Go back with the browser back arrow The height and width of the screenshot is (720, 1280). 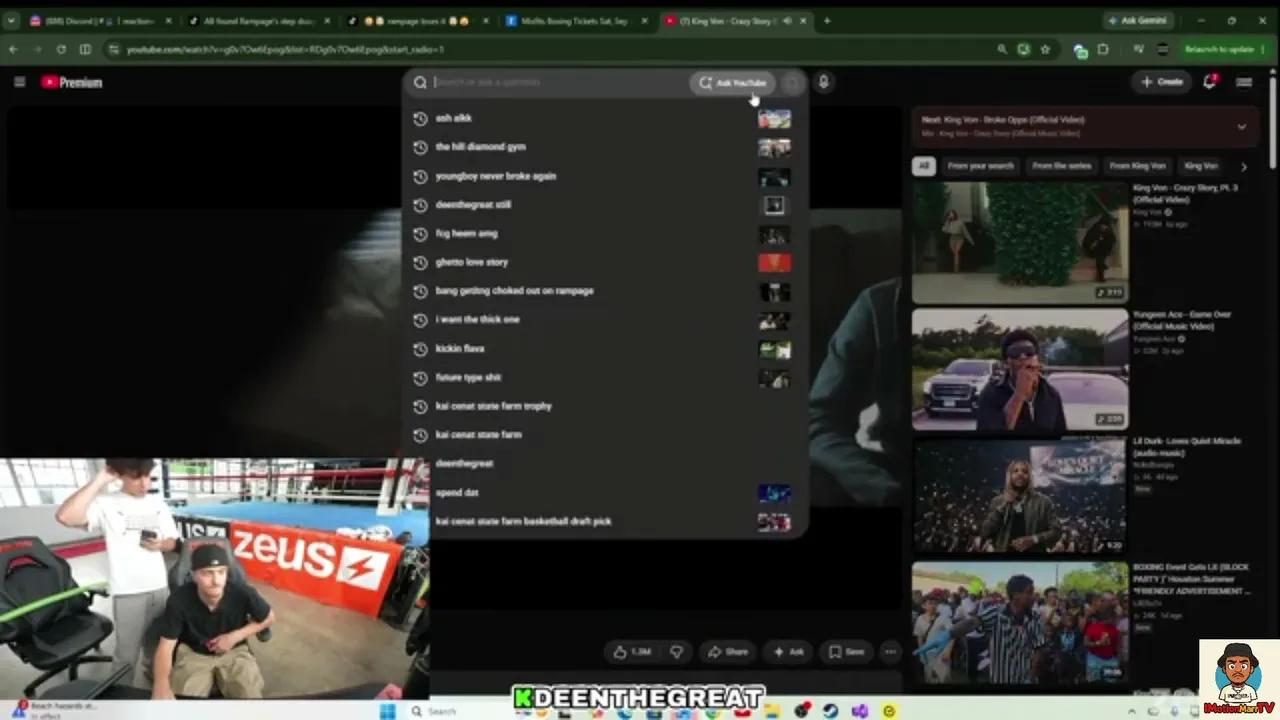pyautogui.click(x=14, y=49)
